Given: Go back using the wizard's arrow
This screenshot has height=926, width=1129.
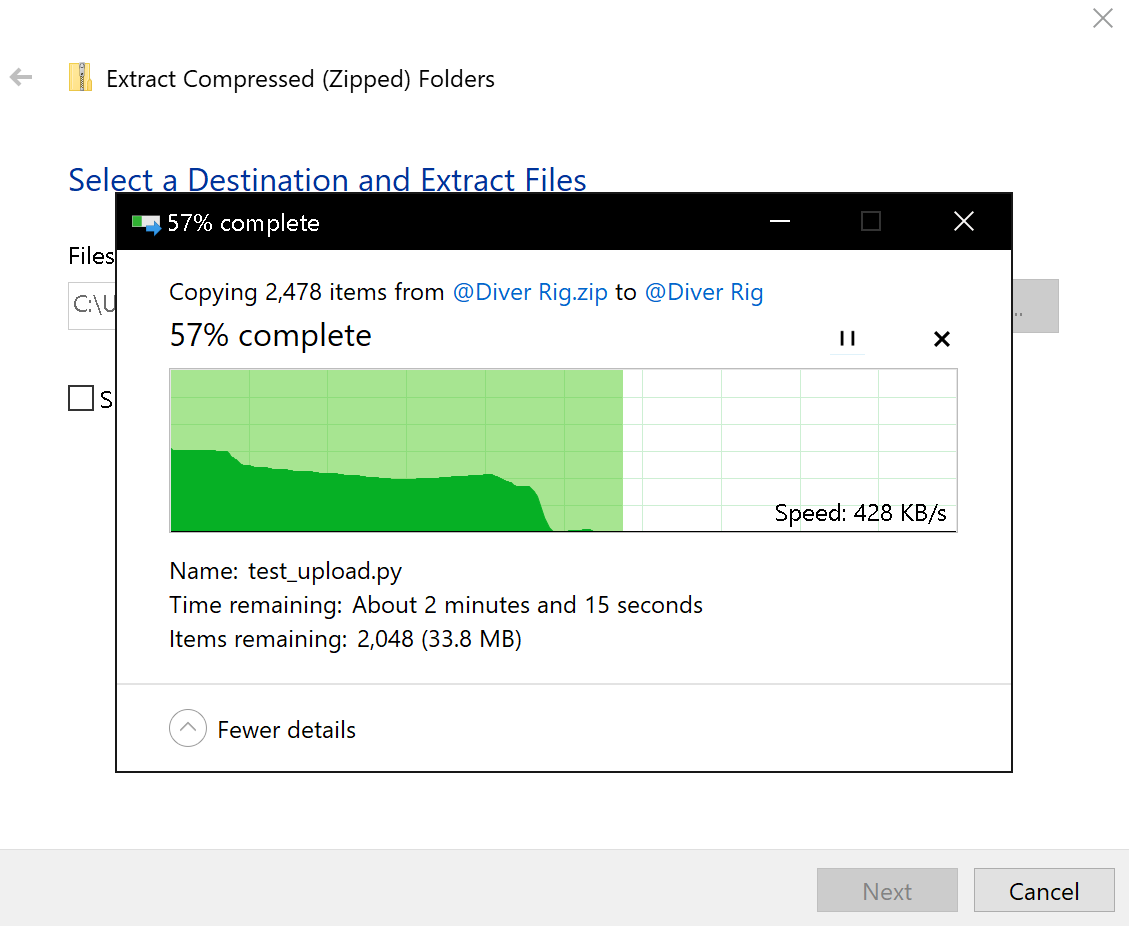Looking at the screenshot, I should (21, 77).
